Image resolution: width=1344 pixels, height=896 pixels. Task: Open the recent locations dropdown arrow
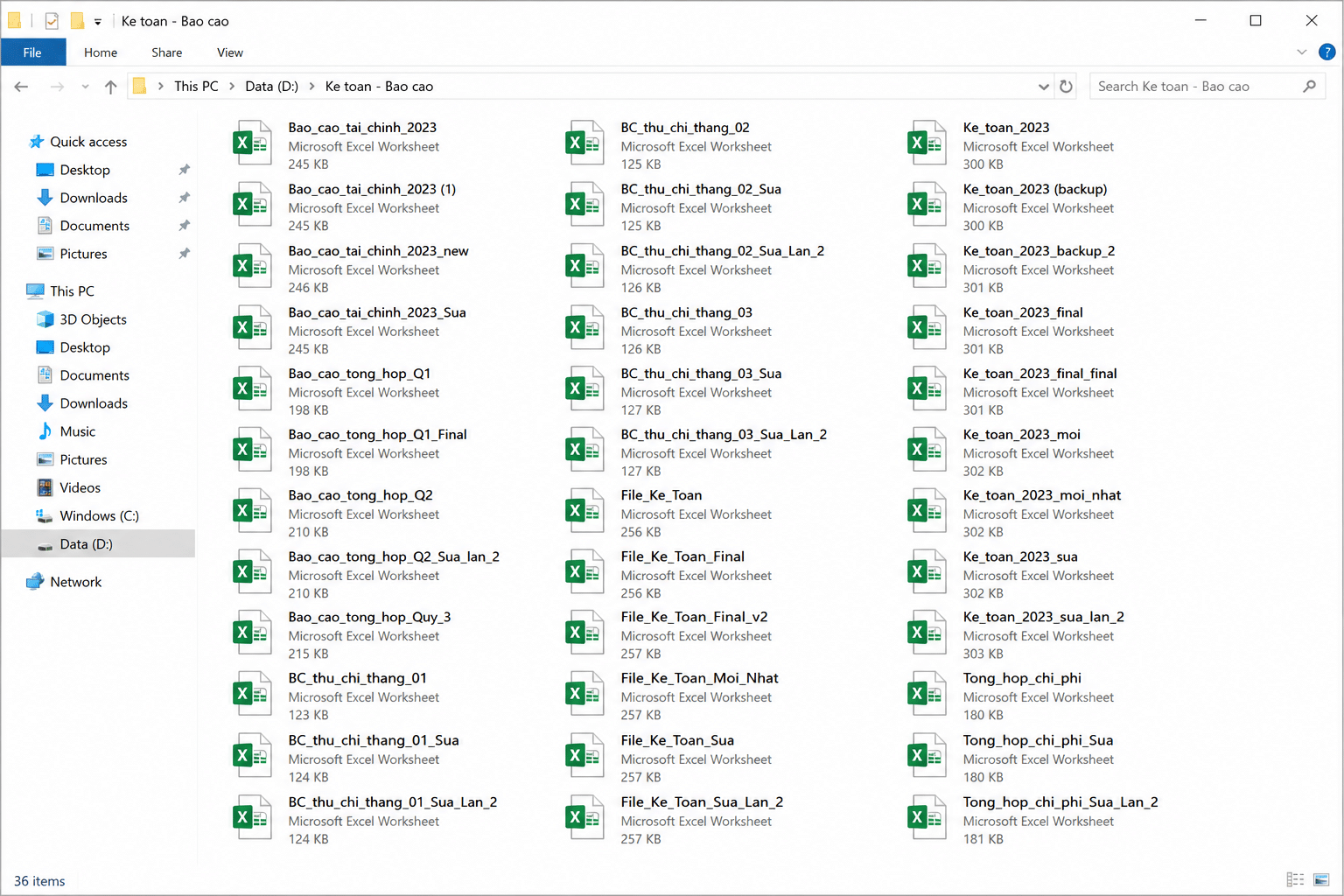tap(85, 87)
